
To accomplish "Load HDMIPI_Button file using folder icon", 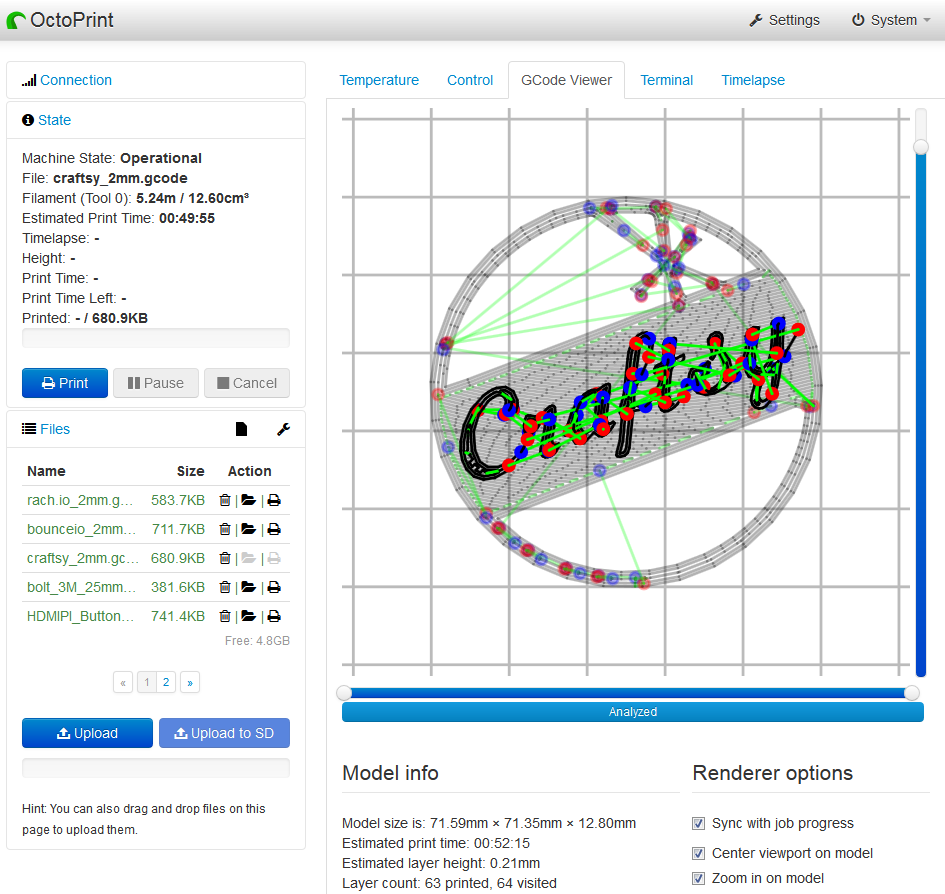I will click(248, 616).
